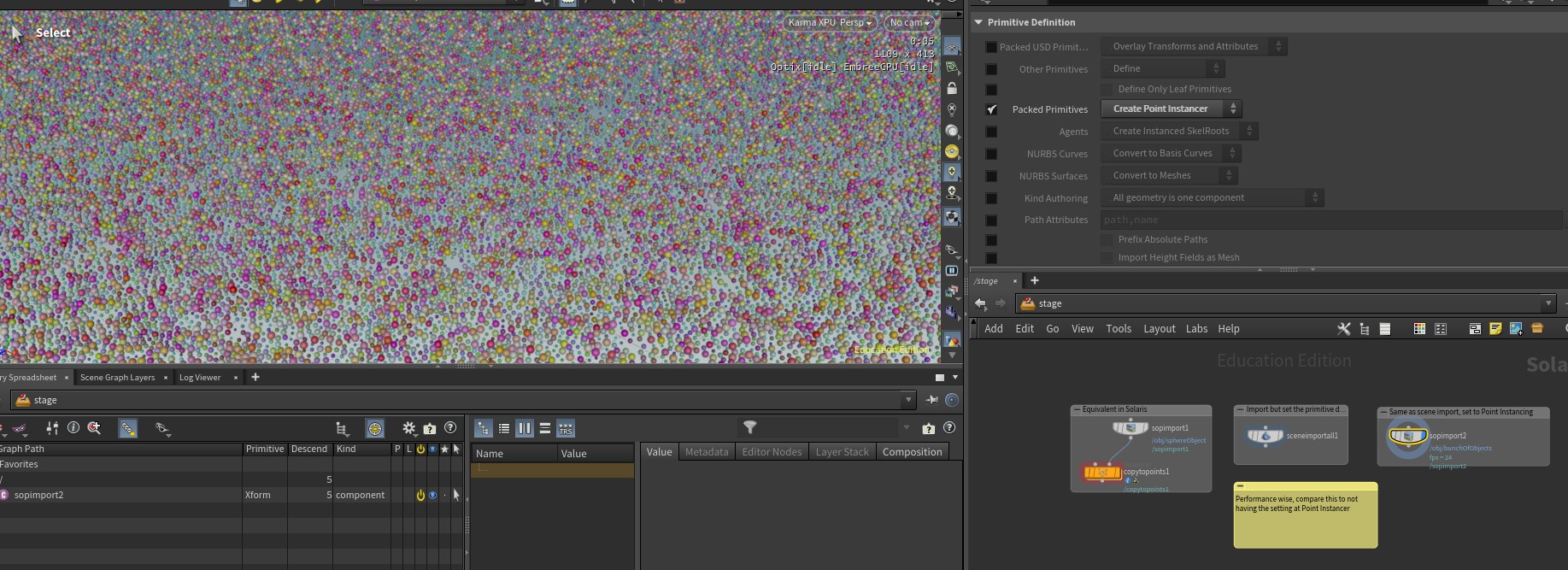Screen dimensions: 1568x570
Task: Open the Karma XPU Persp viewport menu
Action: (x=829, y=23)
